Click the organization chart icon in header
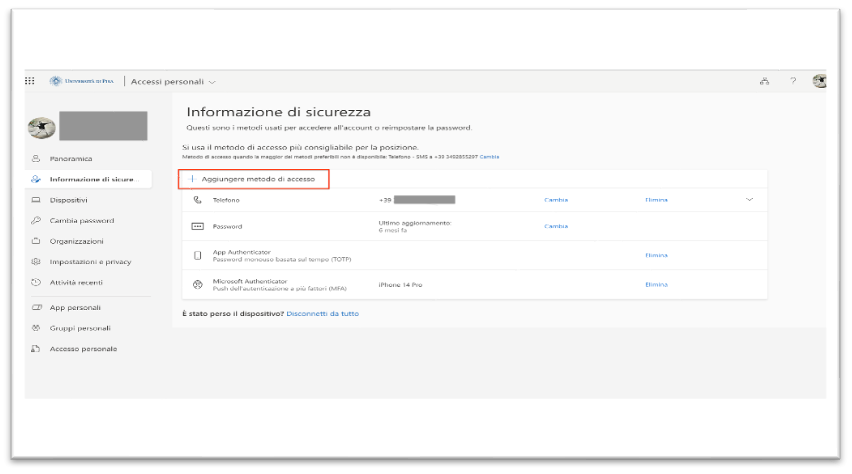This screenshot has width=852, height=474. pyautogui.click(x=765, y=81)
